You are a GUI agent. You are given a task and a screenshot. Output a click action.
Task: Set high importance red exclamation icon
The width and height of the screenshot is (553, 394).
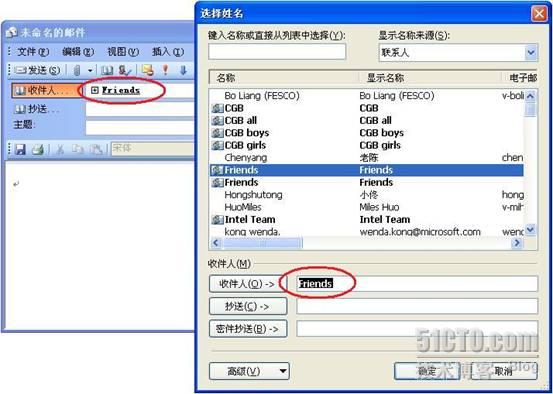click(165, 70)
